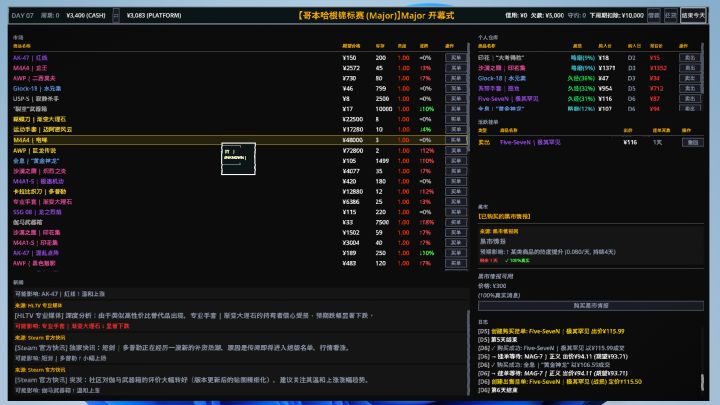The height and width of the screenshot is (405, 720).
Task: Click buy button in the USP-S row
Action: tap(456, 99)
